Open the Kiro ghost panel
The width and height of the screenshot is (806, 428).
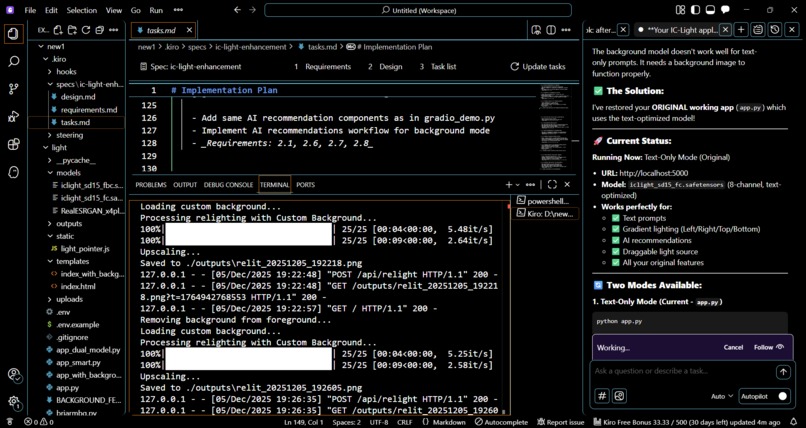14,172
